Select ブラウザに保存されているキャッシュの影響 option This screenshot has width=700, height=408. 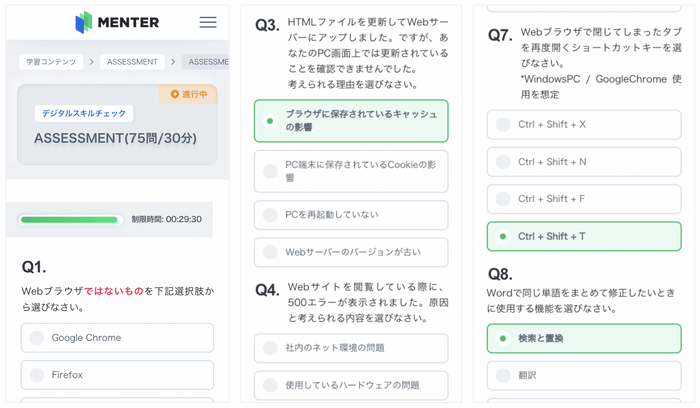351,121
